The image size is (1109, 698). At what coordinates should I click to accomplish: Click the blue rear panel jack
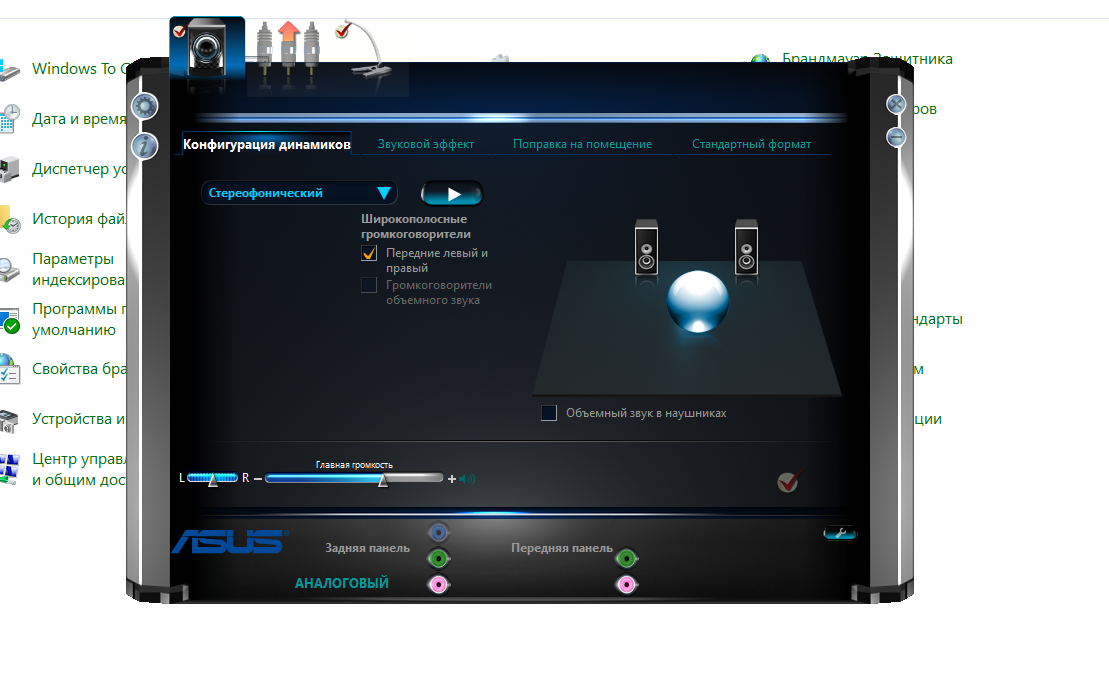(x=439, y=533)
